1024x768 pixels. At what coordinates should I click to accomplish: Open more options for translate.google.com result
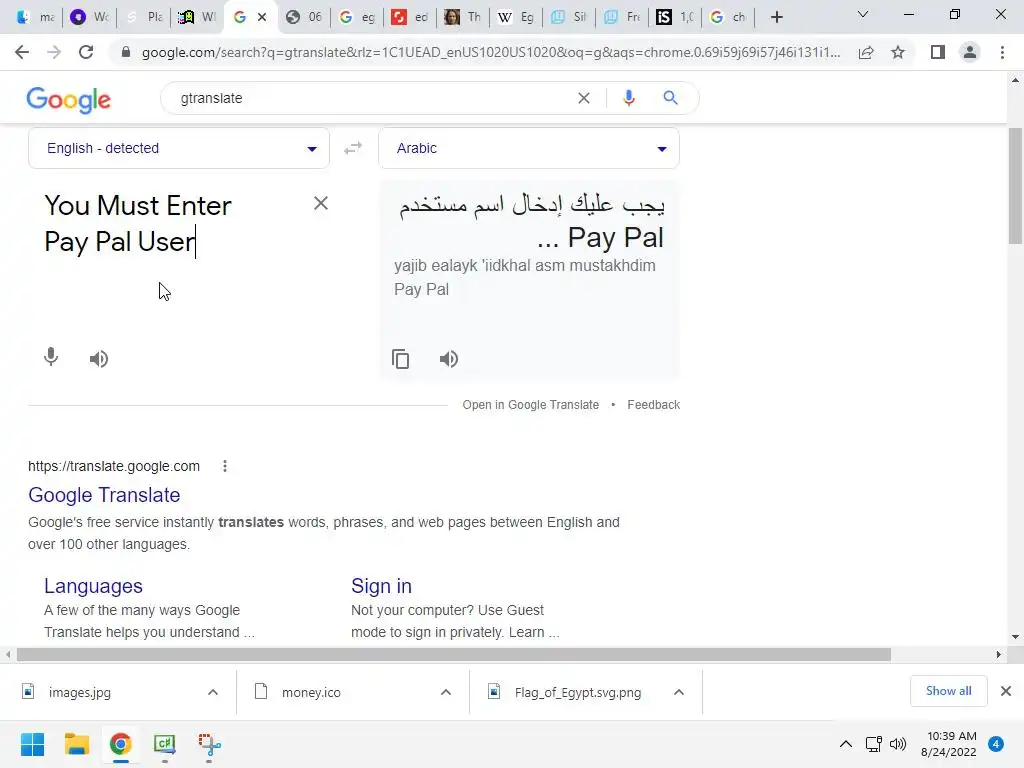coord(225,466)
